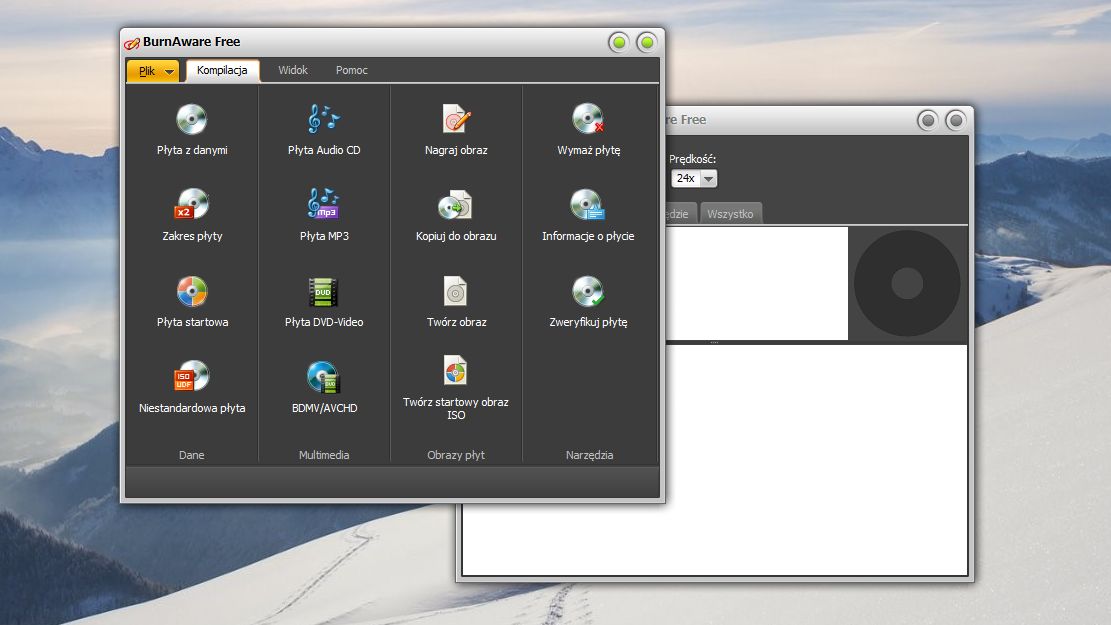The height and width of the screenshot is (625, 1111).
Task: Launch Zweryfikuj płytę
Action: point(588,301)
